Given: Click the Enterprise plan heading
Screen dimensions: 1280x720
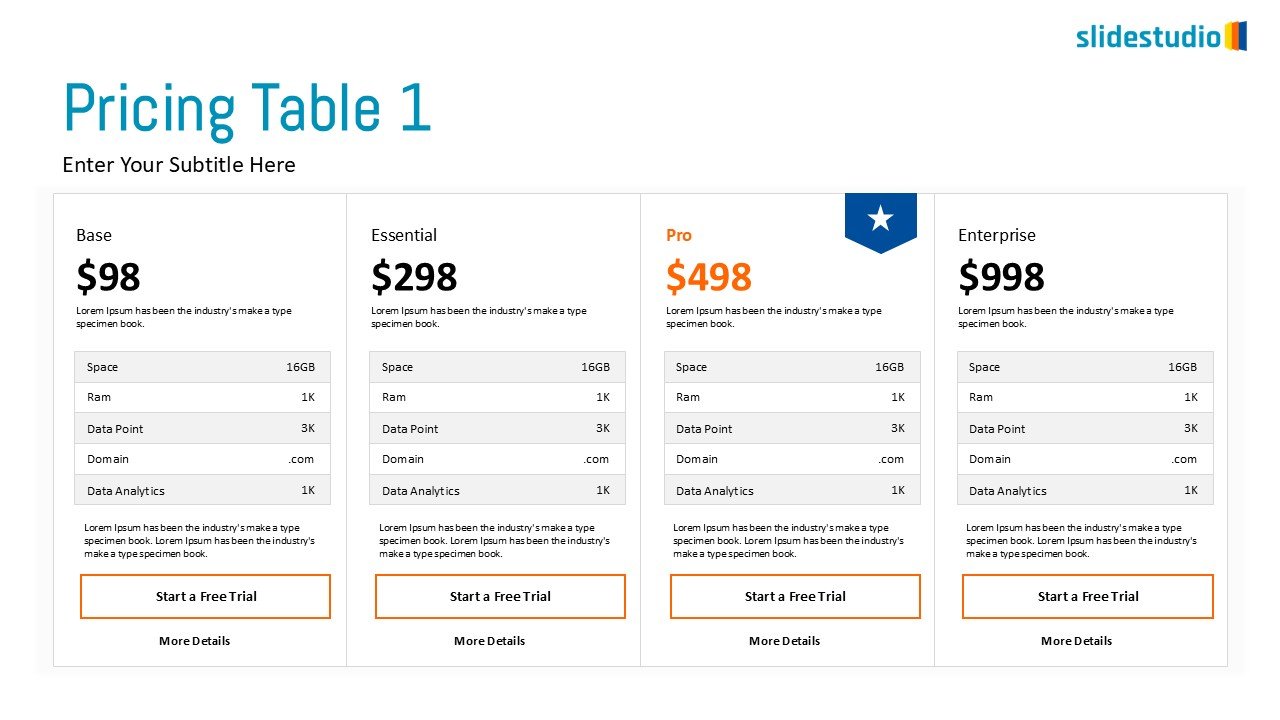Looking at the screenshot, I should [997, 235].
